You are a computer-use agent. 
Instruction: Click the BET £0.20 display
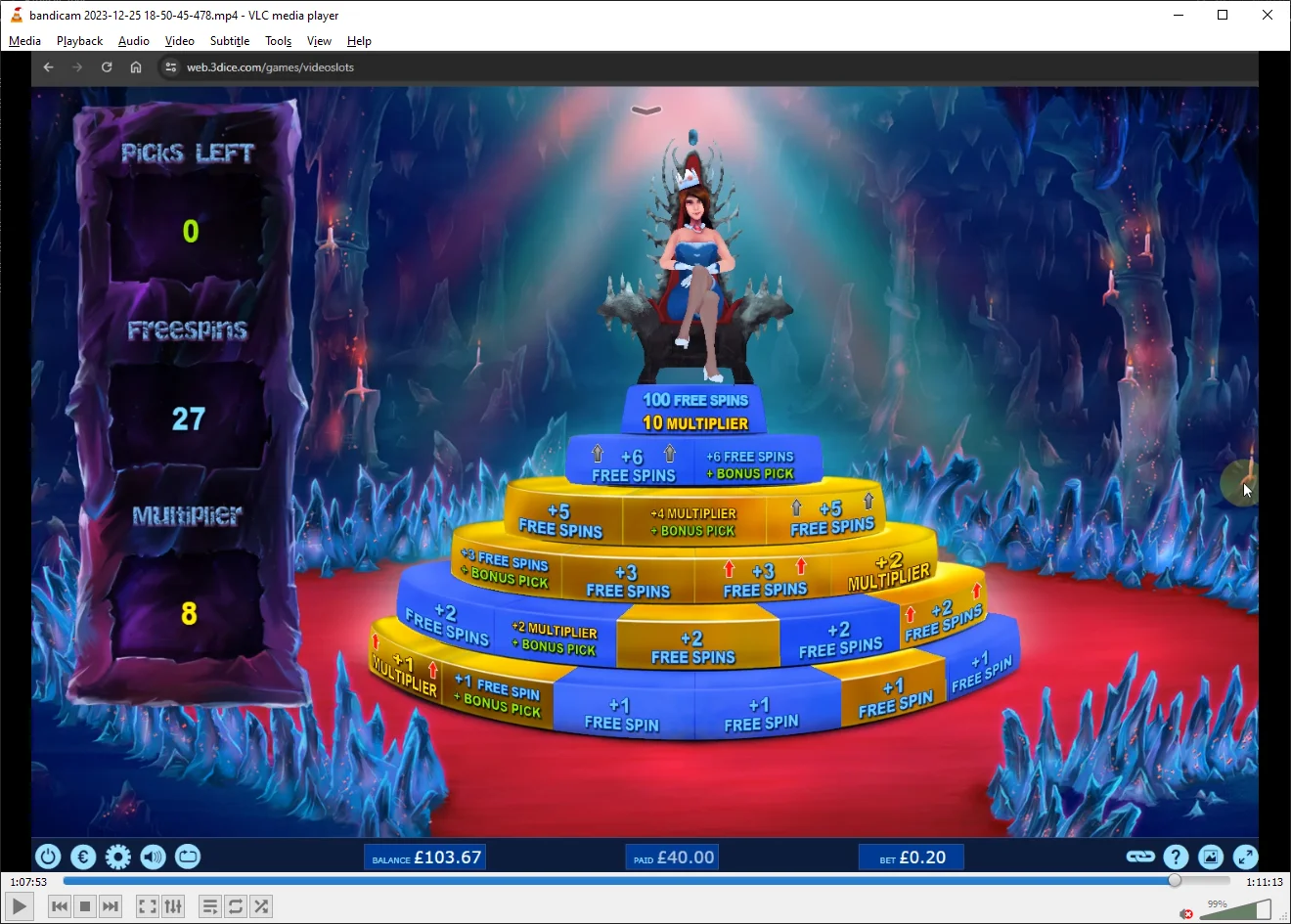(912, 858)
